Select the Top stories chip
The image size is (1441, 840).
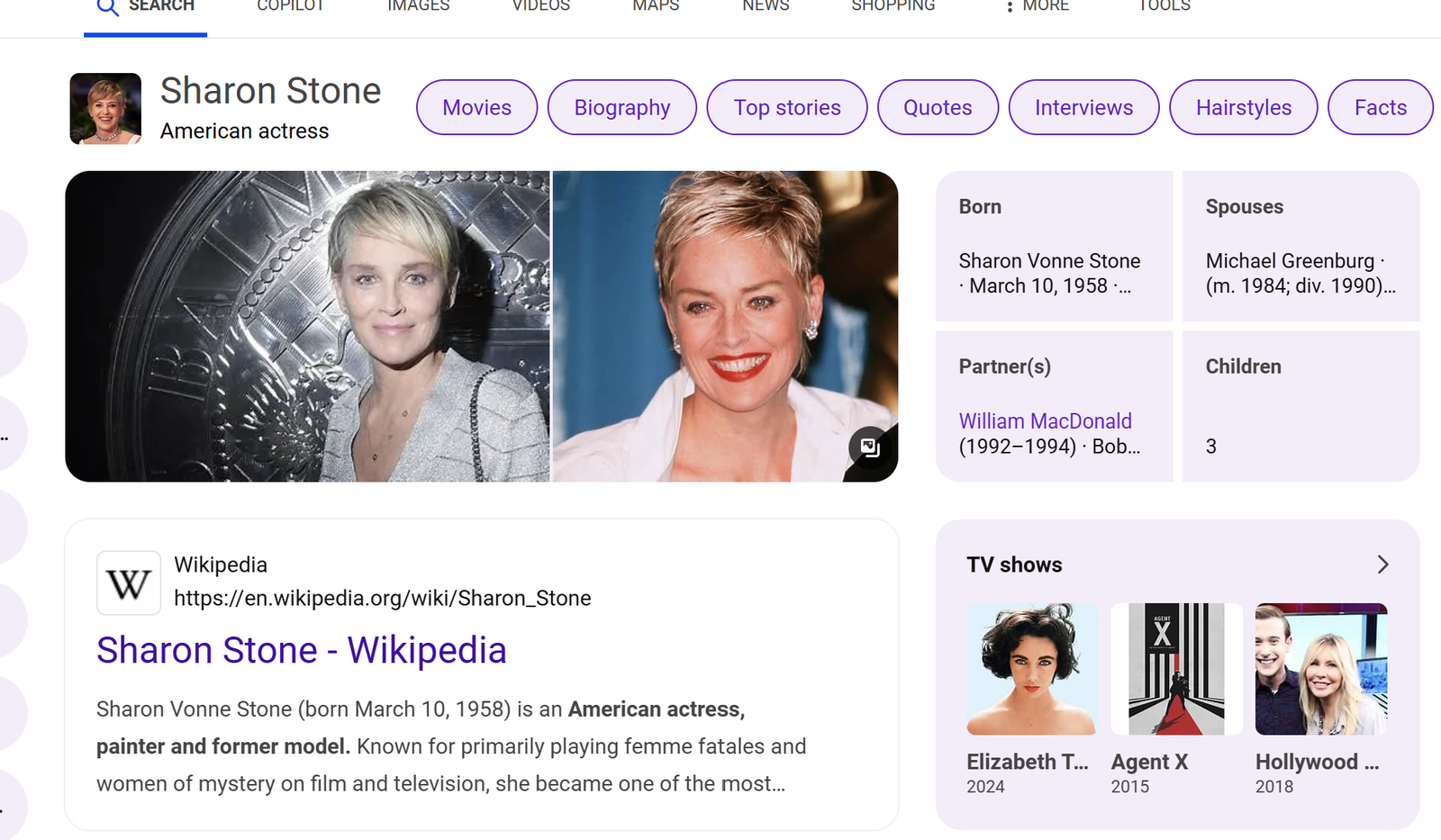(786, 107)
